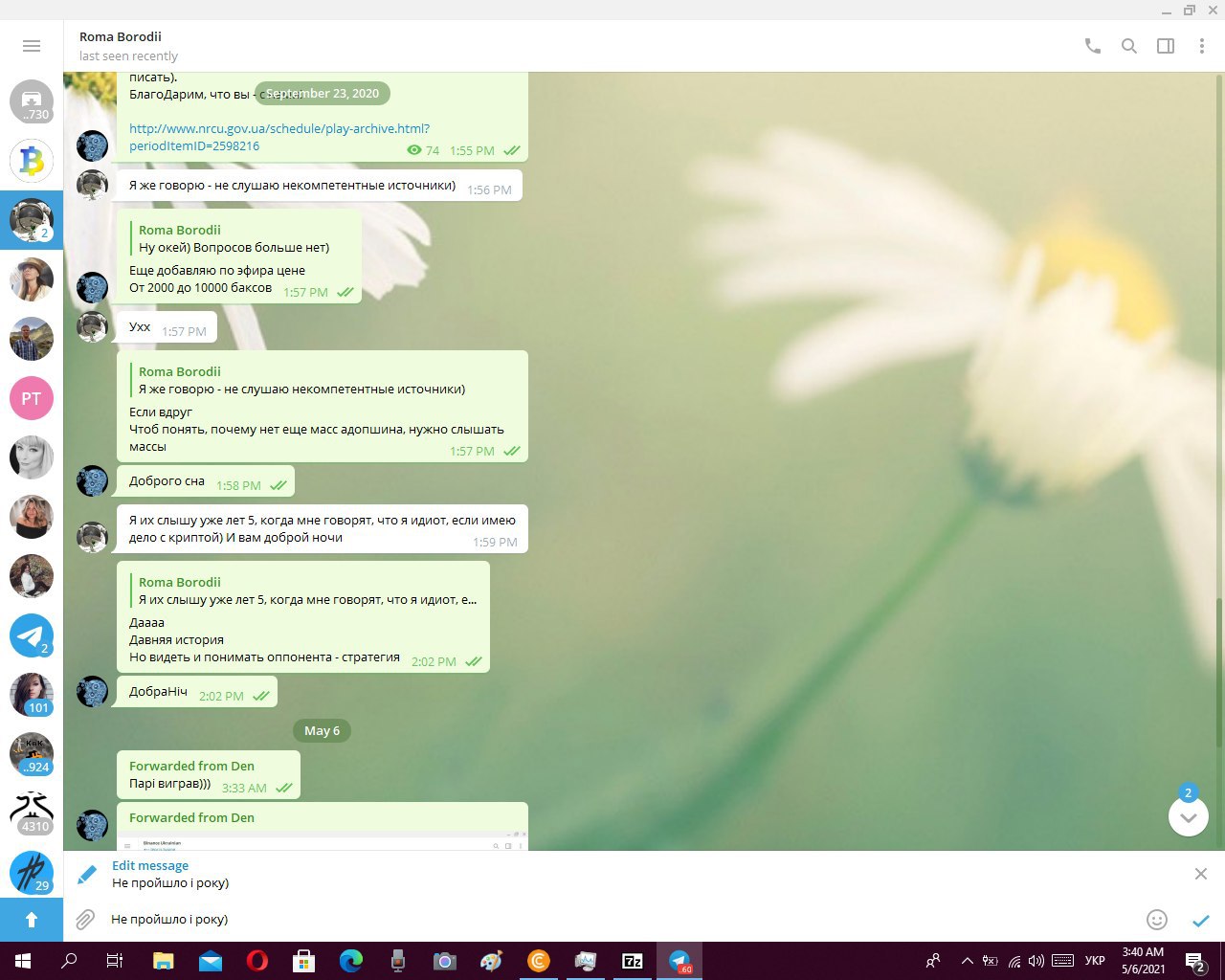Open Microsoft Edge from taskbar
This screenshot has height=980, width=1225.
click(x=351, y=961)
